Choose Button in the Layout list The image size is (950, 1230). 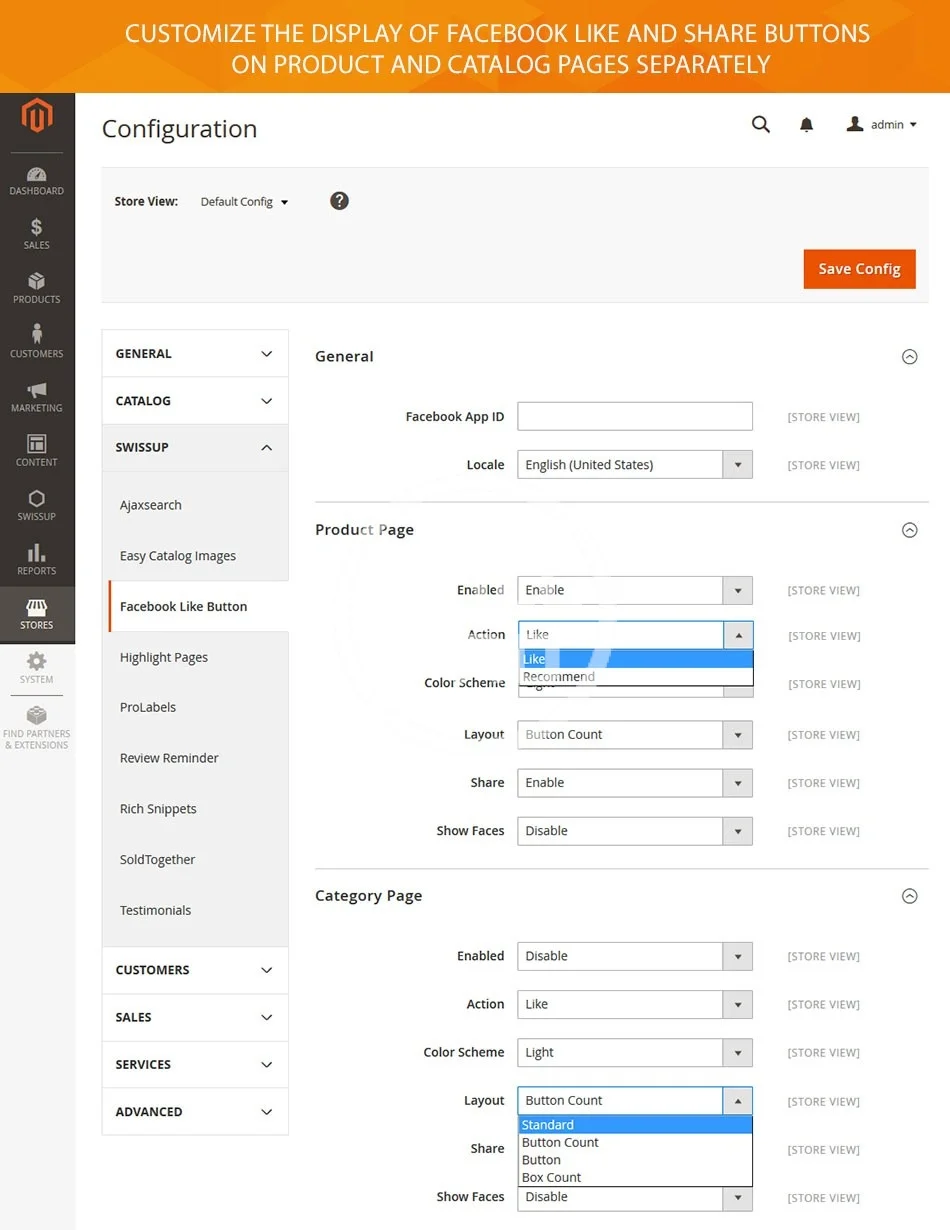636,1160
